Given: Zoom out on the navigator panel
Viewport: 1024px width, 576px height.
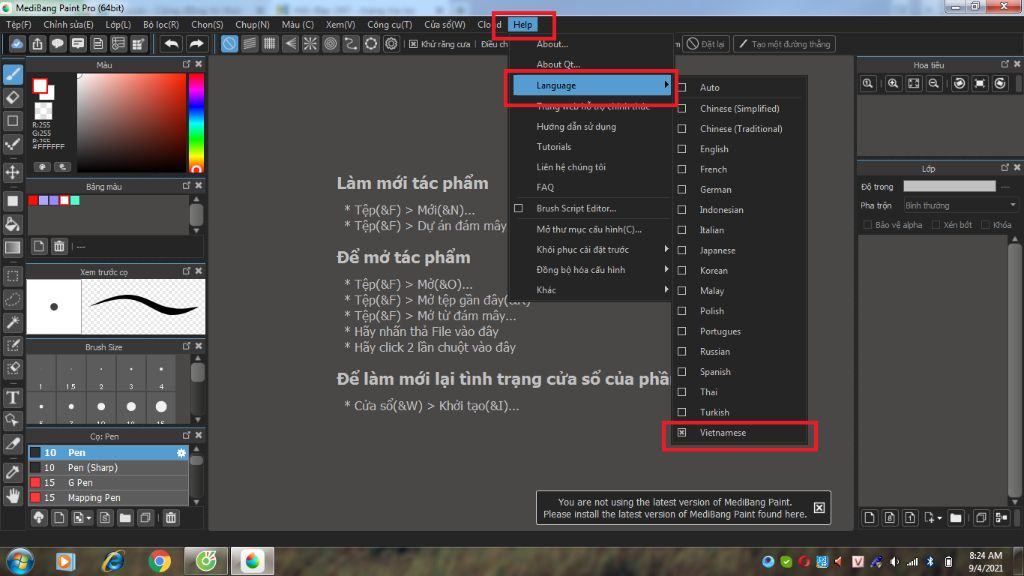Looking at the screenshot, I should (934, 84).
